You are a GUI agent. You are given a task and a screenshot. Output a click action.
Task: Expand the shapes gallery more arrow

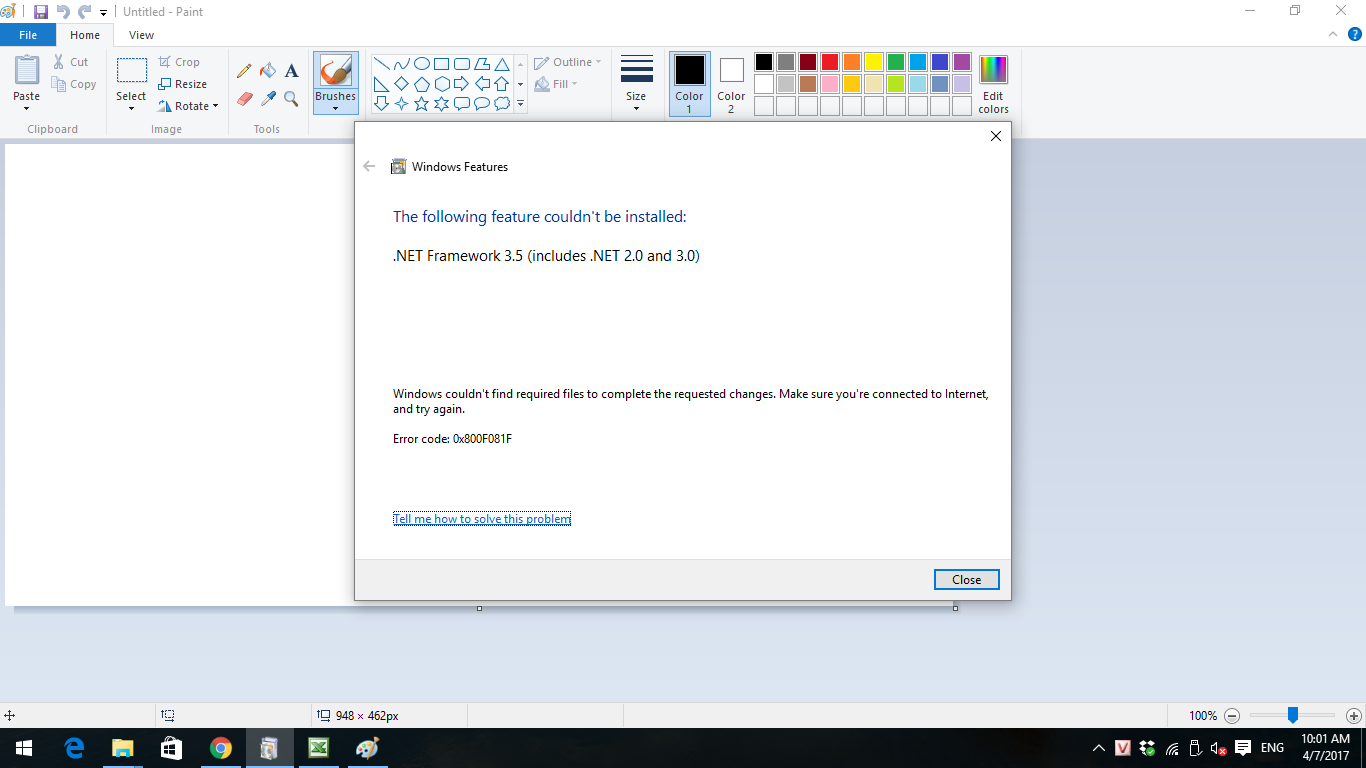point(520,103)
